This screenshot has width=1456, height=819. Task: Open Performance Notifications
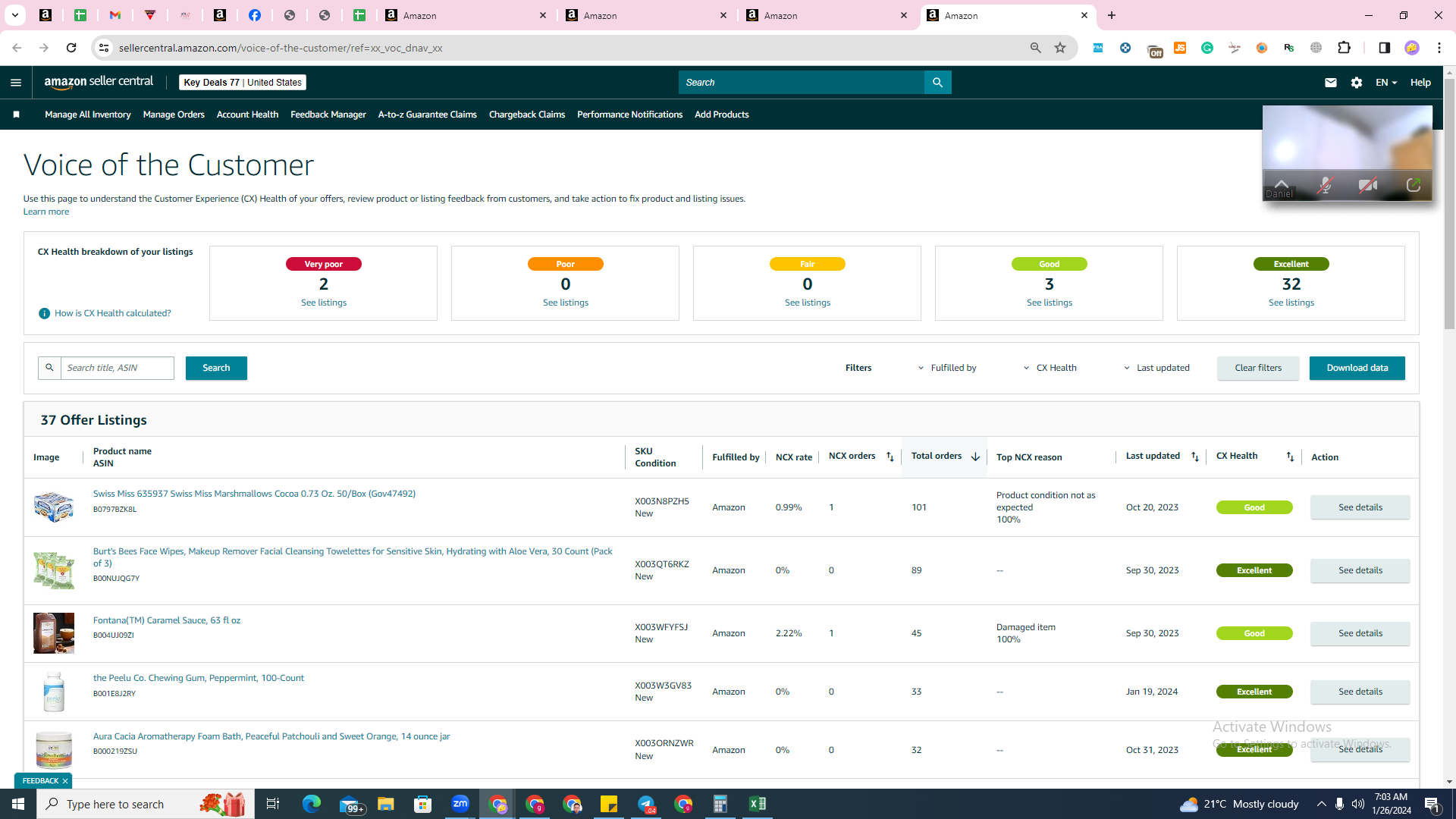pos(629,115)
